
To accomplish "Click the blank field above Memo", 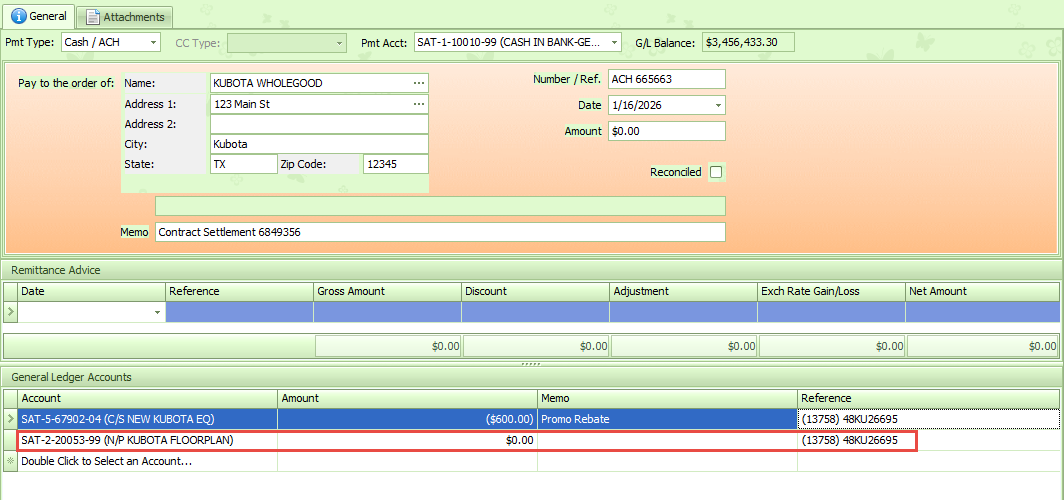I will 440,206.
